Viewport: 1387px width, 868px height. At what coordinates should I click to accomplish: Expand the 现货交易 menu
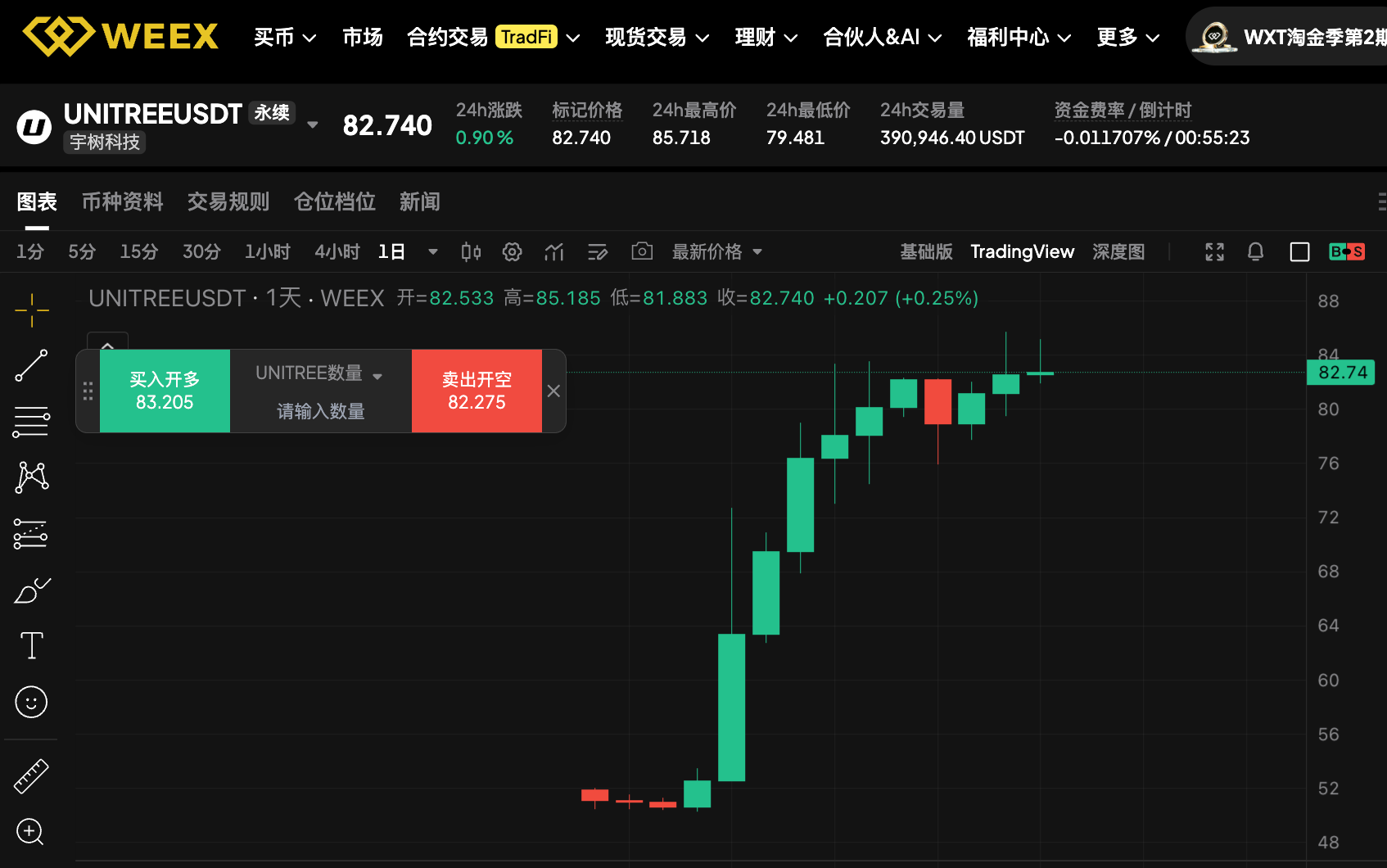pyautogui.click(x=657, y=37)
